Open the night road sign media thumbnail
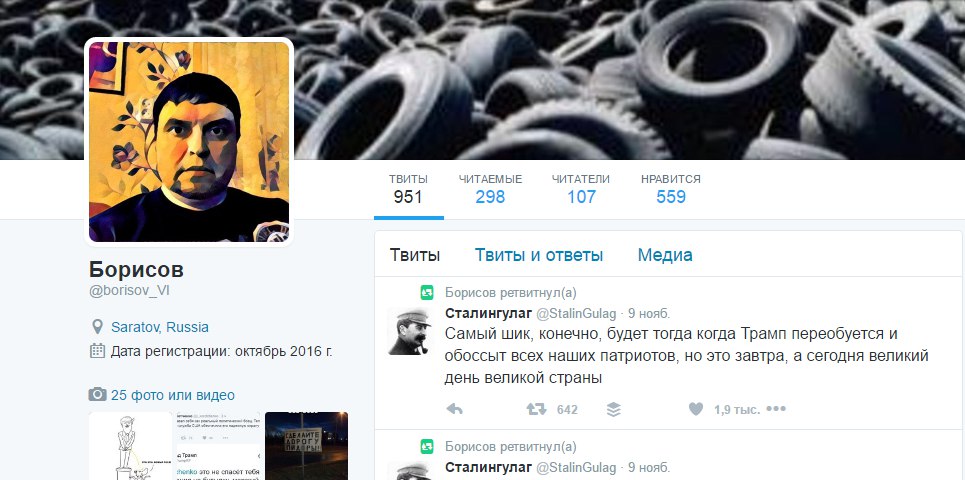Viewport: 965px width, 480px height. (x=306, y=446)
